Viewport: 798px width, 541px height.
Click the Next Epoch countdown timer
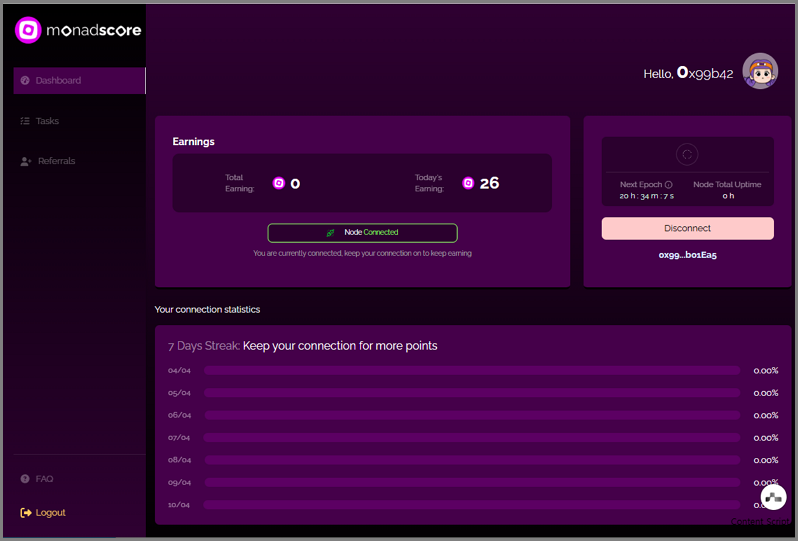coord(646,196)
